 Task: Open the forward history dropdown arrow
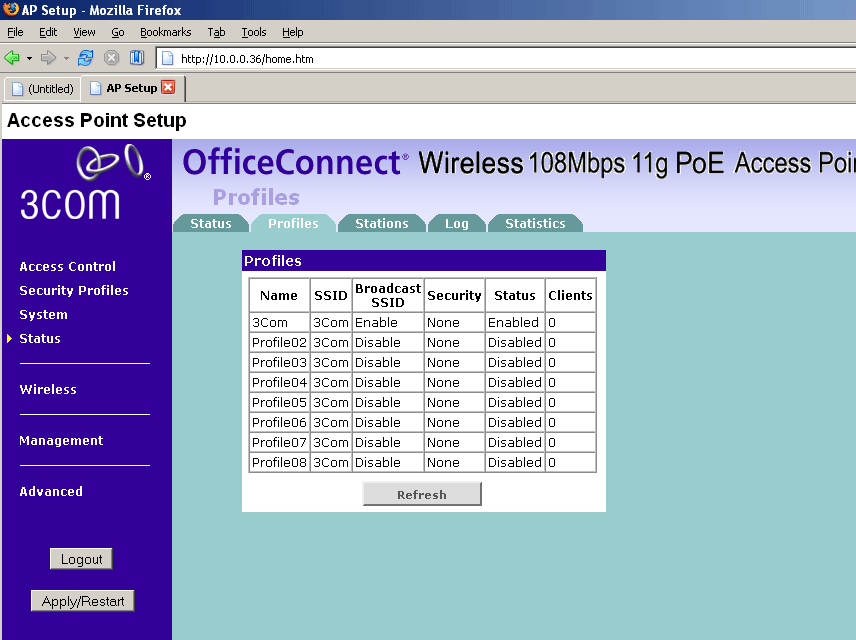coord(66,58)
